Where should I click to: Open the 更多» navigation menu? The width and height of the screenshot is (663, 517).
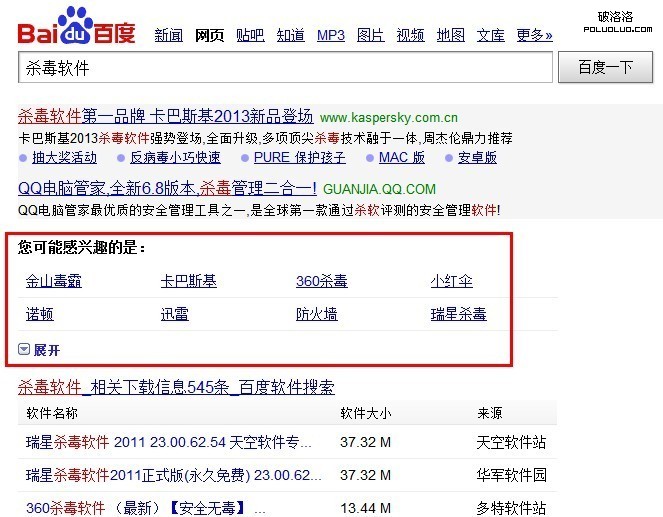tap(534, 35)
